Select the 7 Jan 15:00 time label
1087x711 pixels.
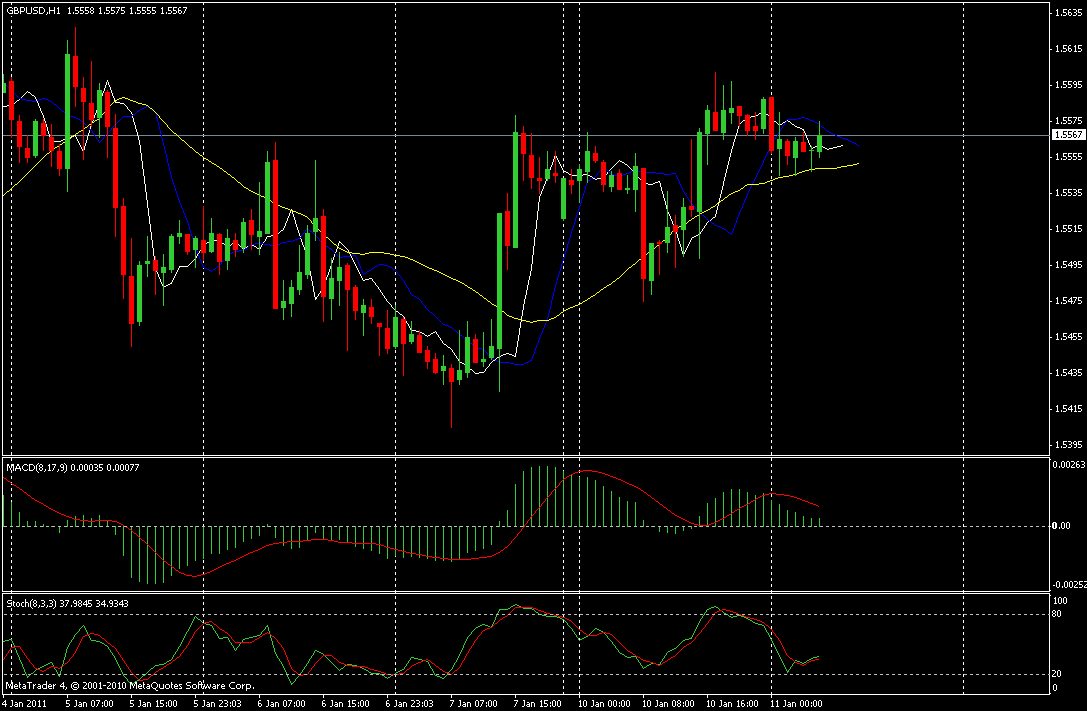(538, 703)
